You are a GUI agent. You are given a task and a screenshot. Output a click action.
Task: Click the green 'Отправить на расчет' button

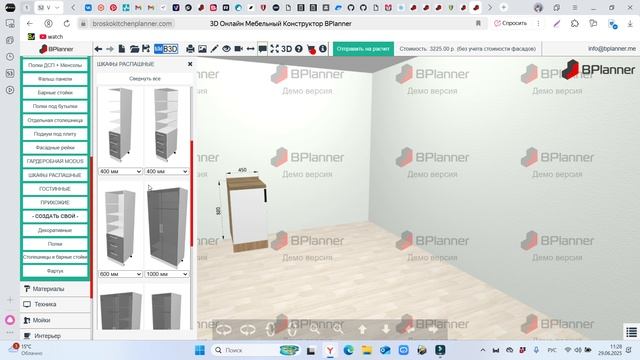[363, 49]
